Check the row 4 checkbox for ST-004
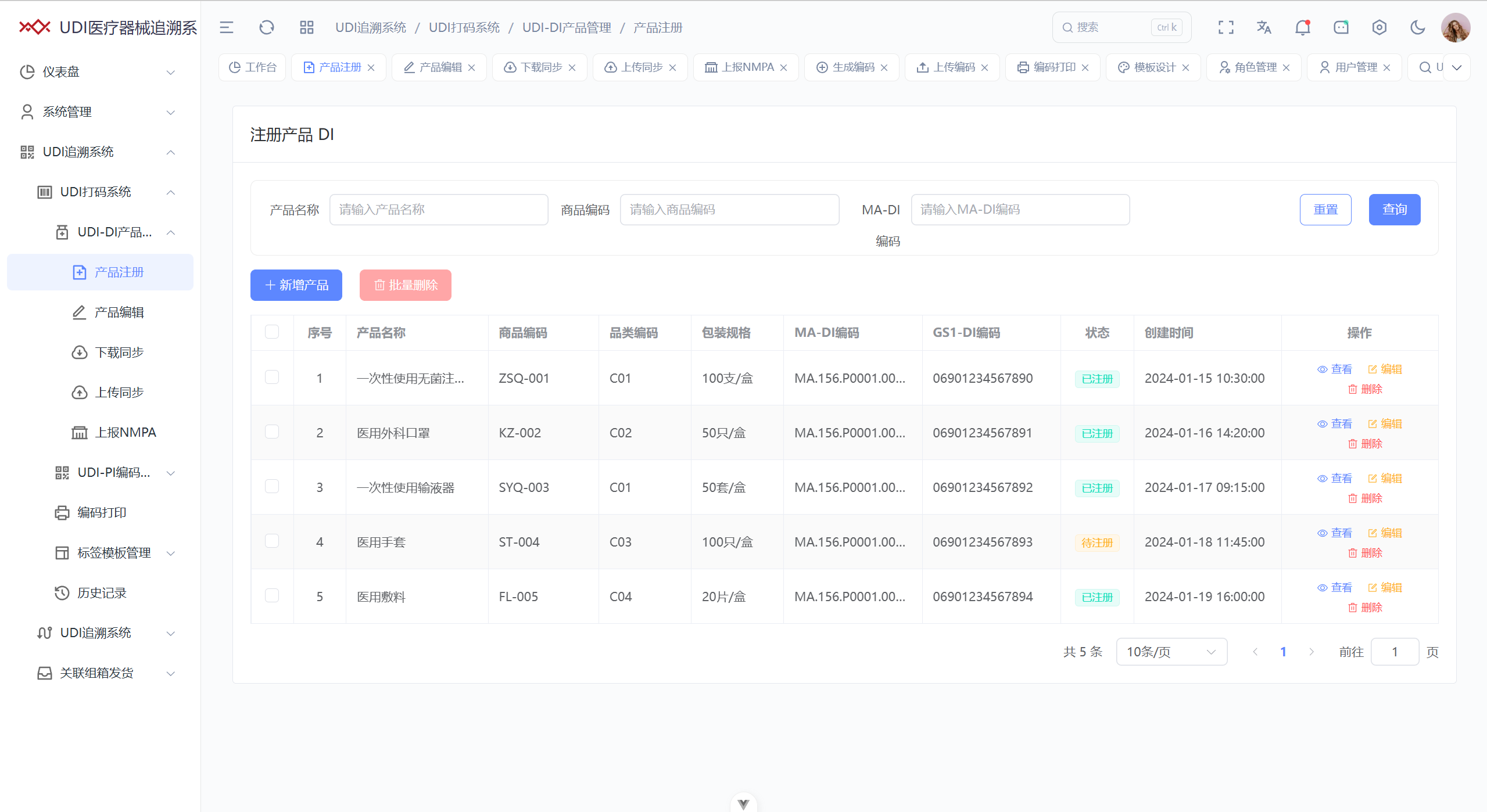Screen dimensions: 1487x812 272,541
